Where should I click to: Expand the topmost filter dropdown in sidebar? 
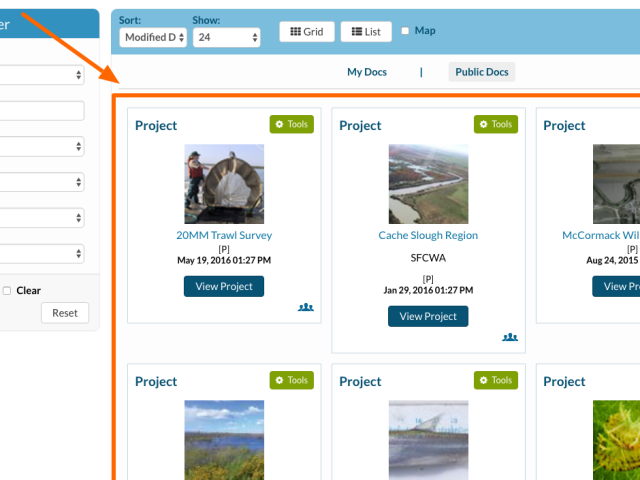click(x=42, y=76)
